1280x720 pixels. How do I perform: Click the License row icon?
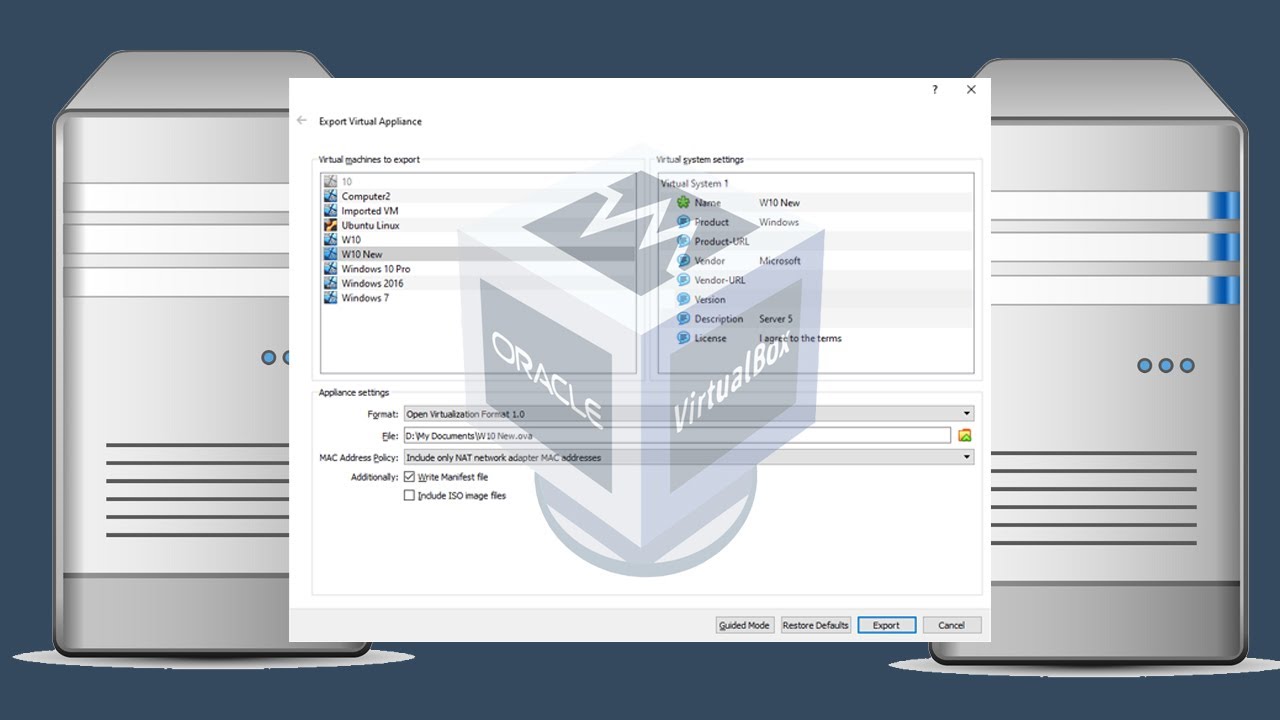pos(684,338)
